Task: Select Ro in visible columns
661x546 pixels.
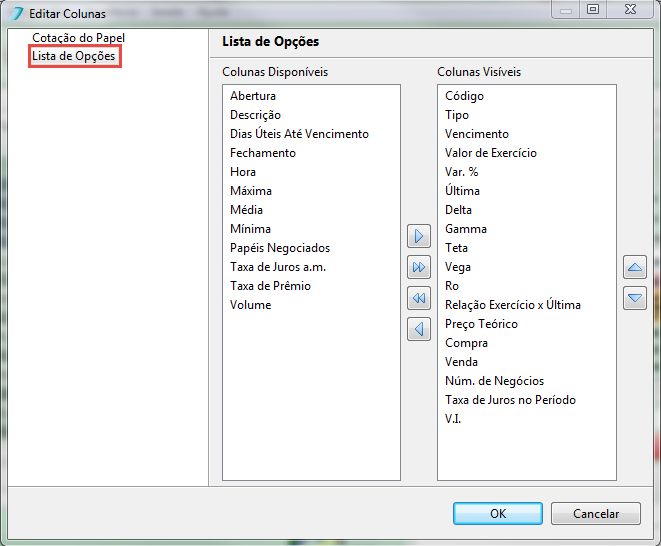Action: click(x=452, y=286)
